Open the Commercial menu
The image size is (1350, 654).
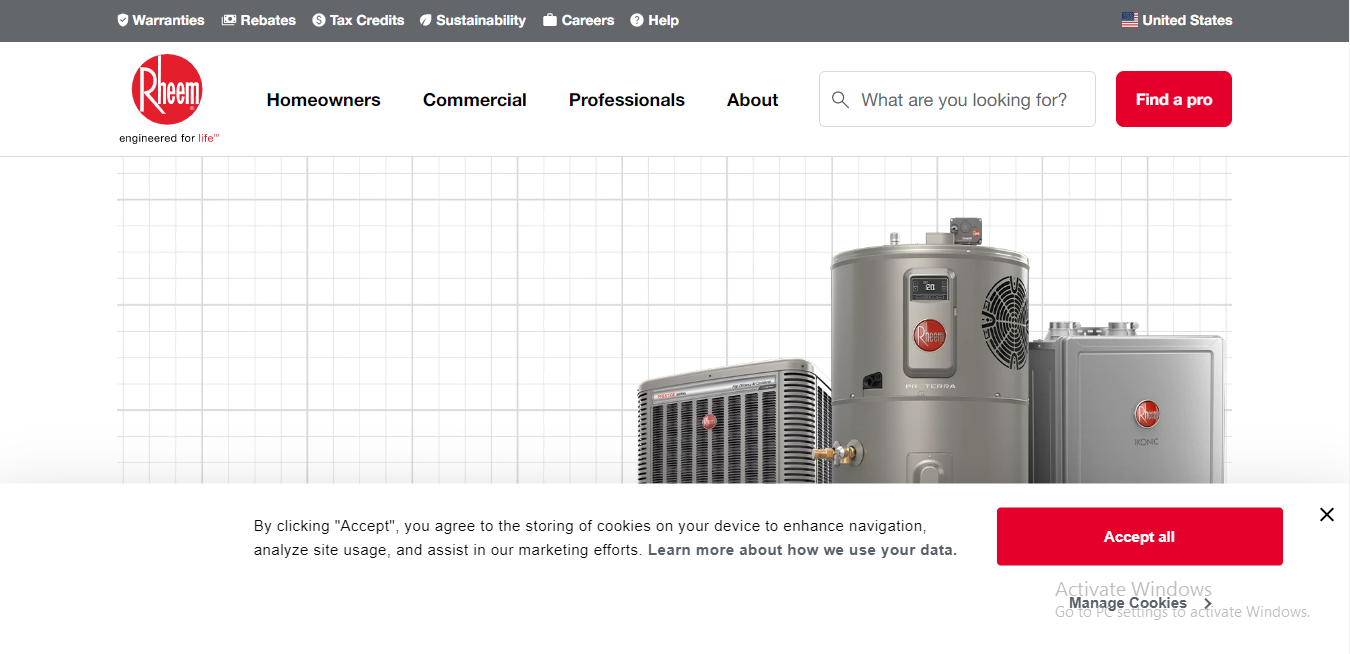(x=475, y=100)
